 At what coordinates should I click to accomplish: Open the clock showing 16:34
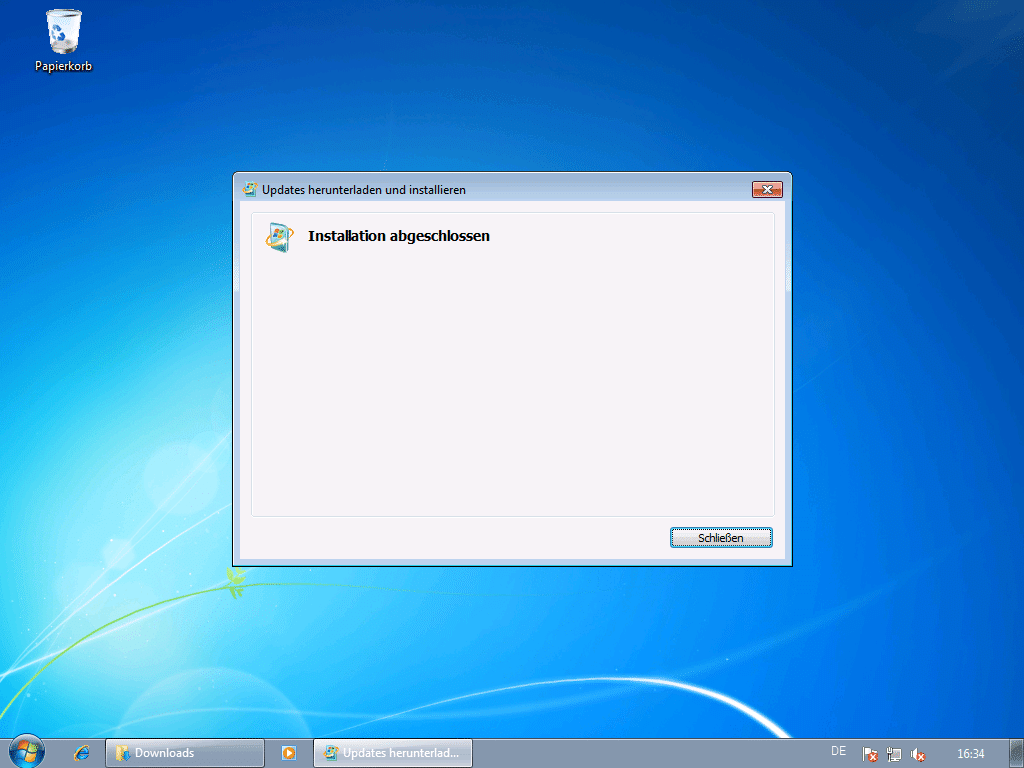[970, 754]
